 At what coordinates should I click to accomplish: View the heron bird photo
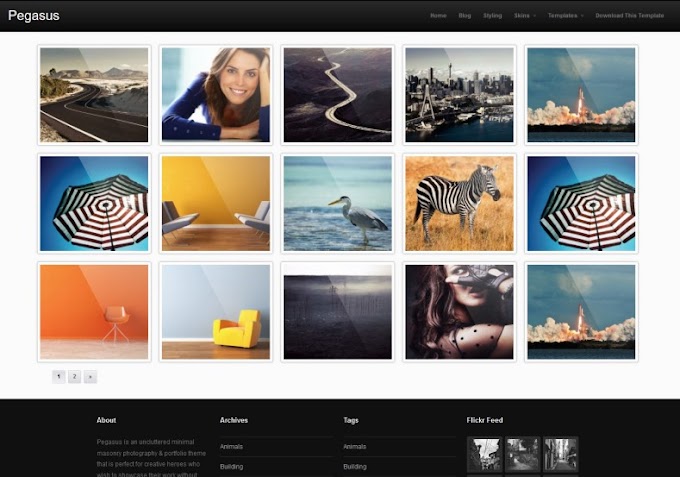click(337, 203)
